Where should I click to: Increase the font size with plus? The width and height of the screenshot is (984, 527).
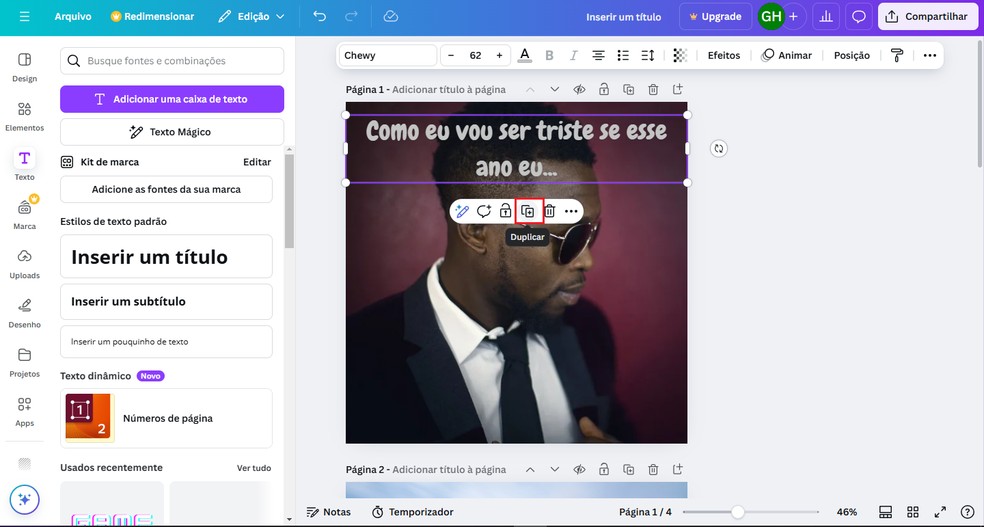500,55
